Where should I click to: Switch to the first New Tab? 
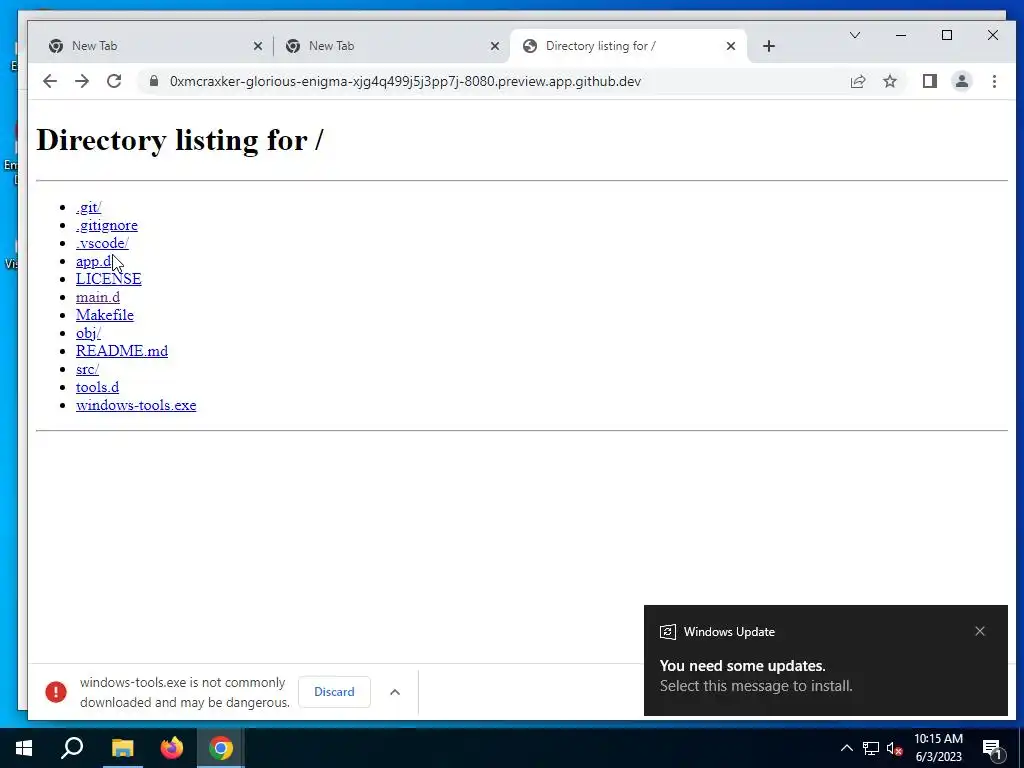coord(155,46)
